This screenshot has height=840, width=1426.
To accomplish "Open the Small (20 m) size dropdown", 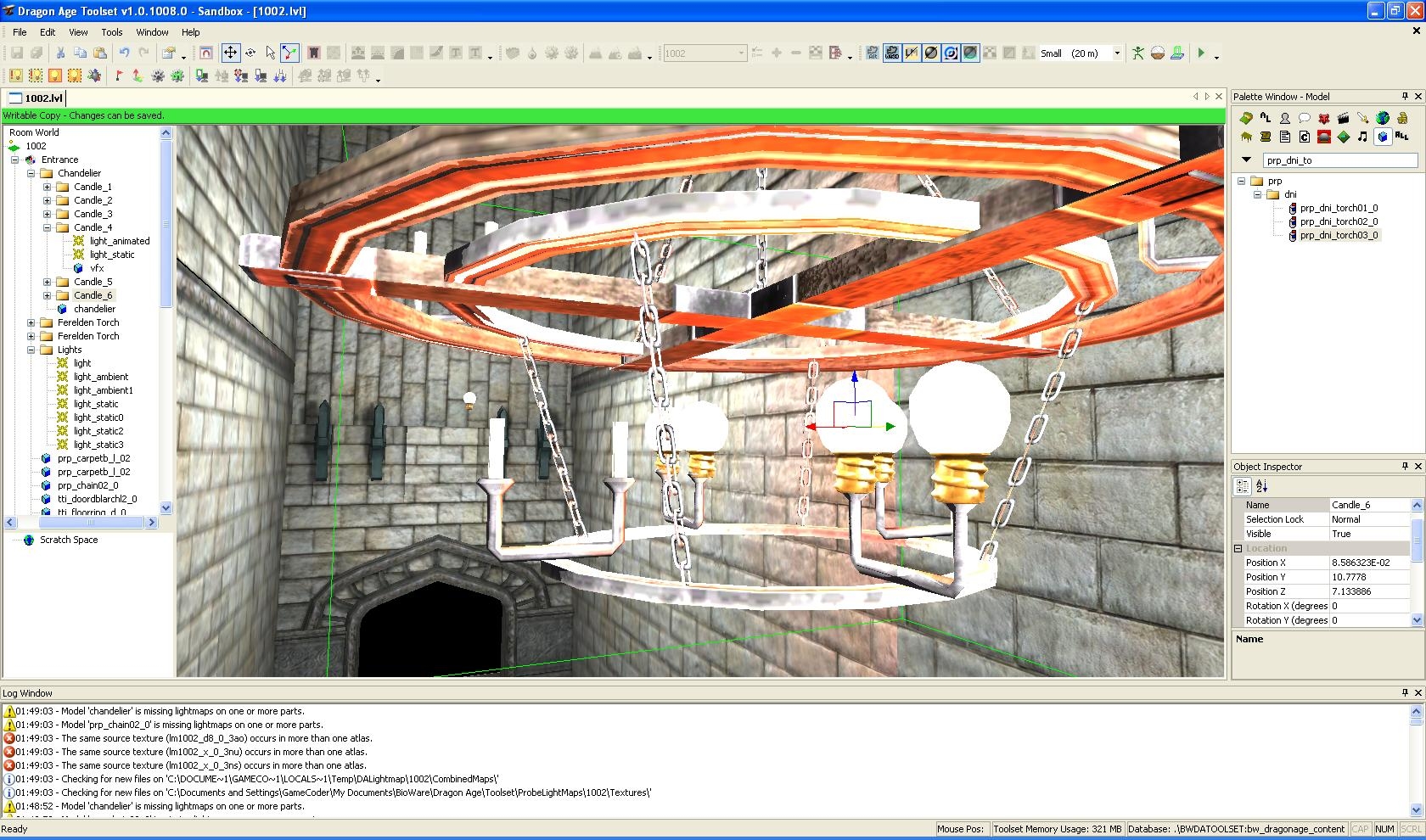I will (1117, 53).
